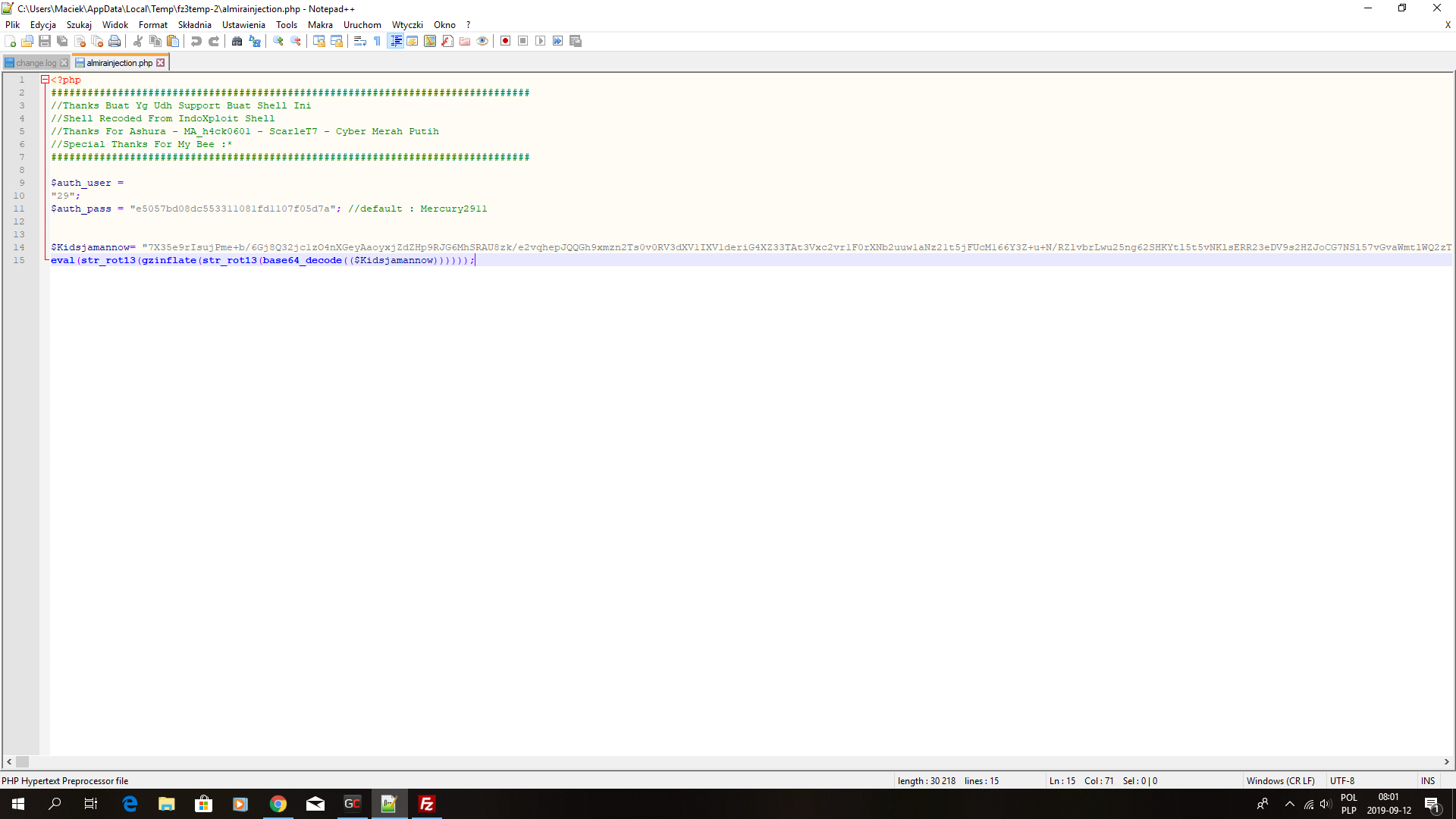The image size is (1456, 819).
Task: Open FileZilla from the taskbar
Action: [426, 804]
